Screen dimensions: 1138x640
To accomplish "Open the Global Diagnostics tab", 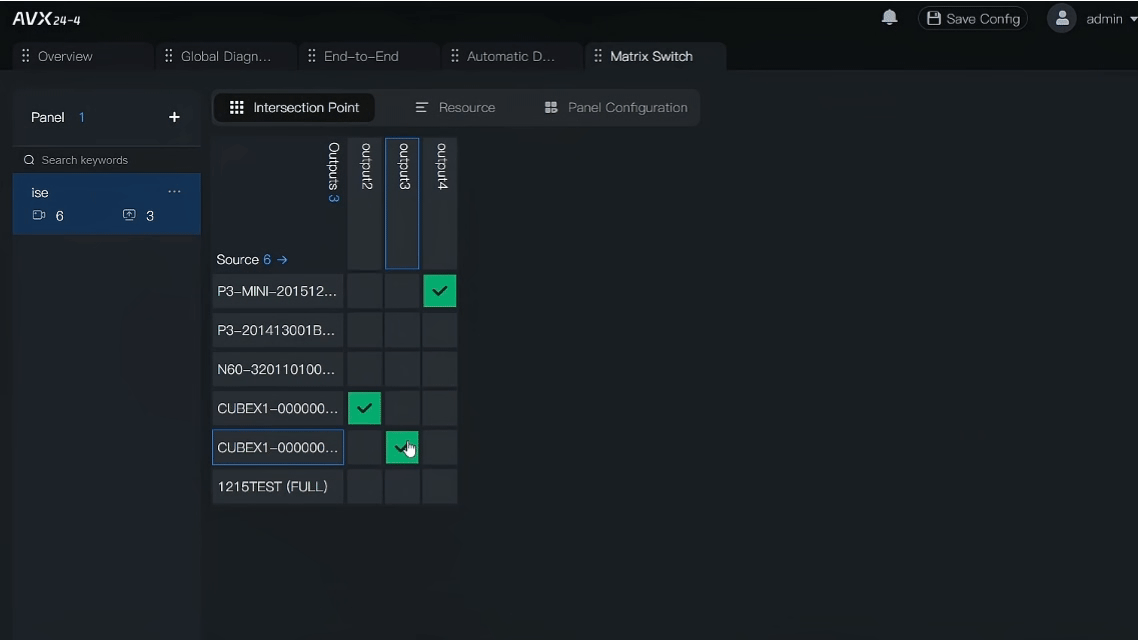I will click(225, 57).
